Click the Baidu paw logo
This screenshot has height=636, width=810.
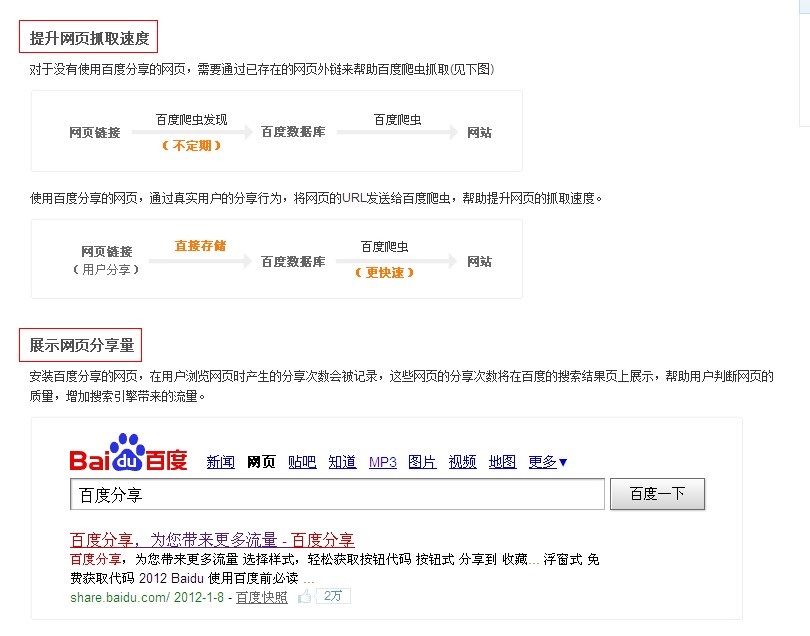pos(128,452)
